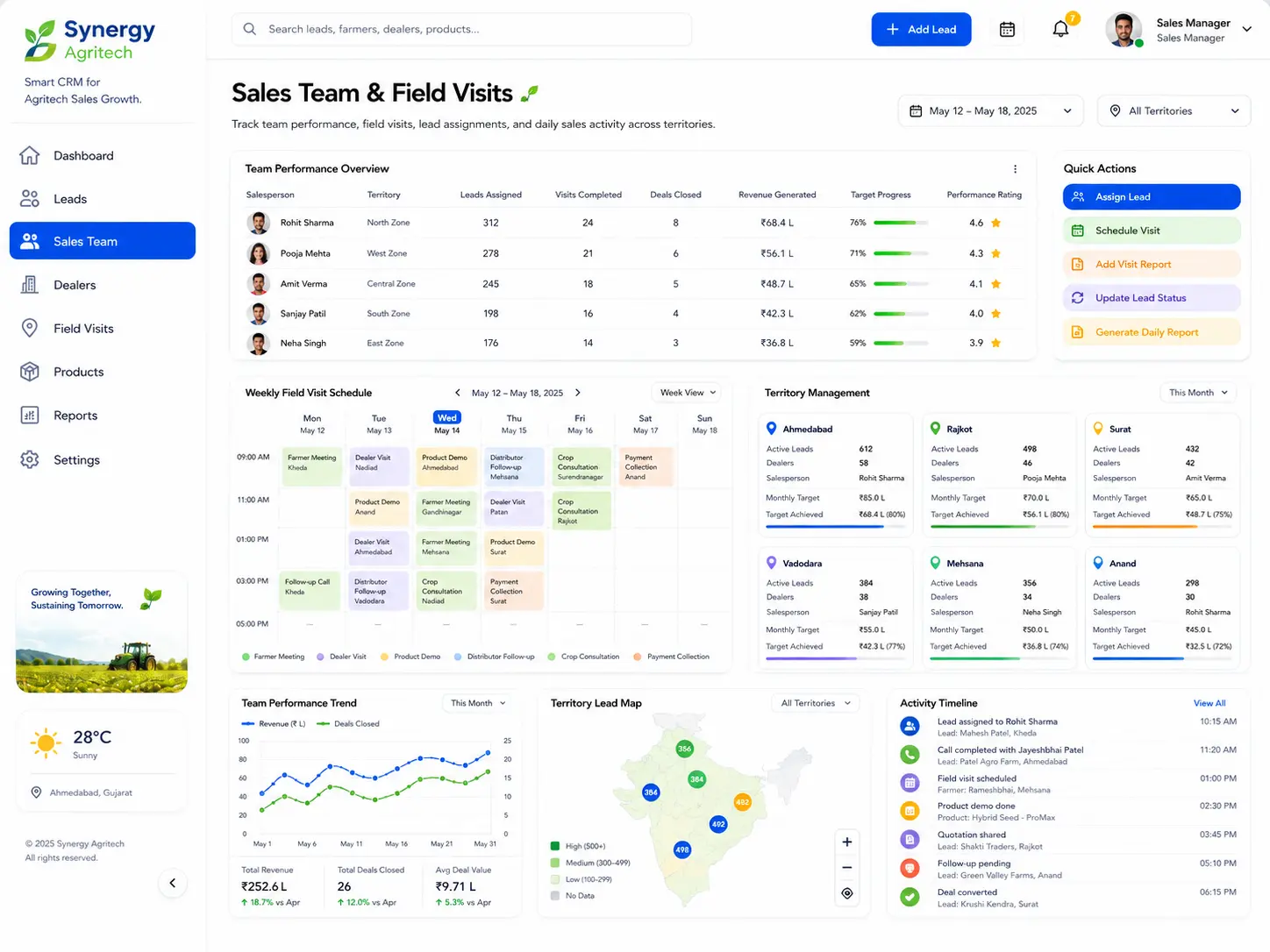Click the tractor field banner image
This screenshot has width=1270, height=952.
(x=102, y=633)
